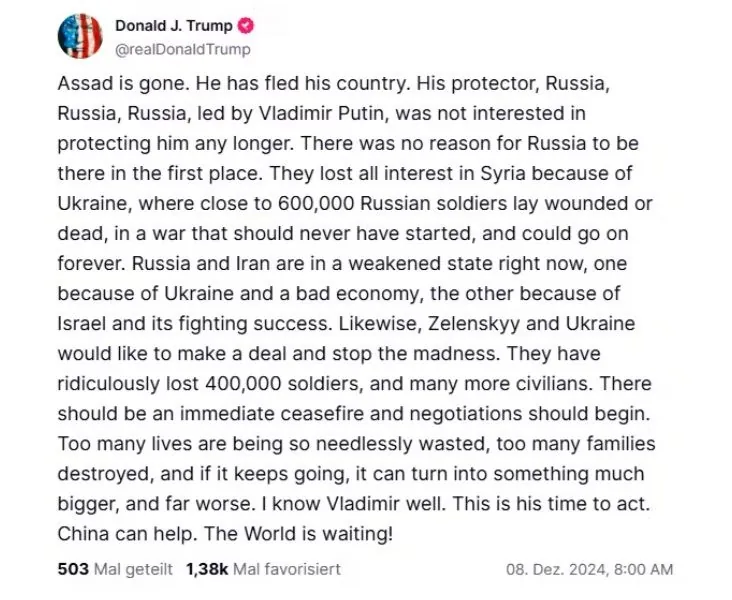Click the 'Mal favorisiert' label
Viewport: 732px width, 600px height.
[287, 569]
